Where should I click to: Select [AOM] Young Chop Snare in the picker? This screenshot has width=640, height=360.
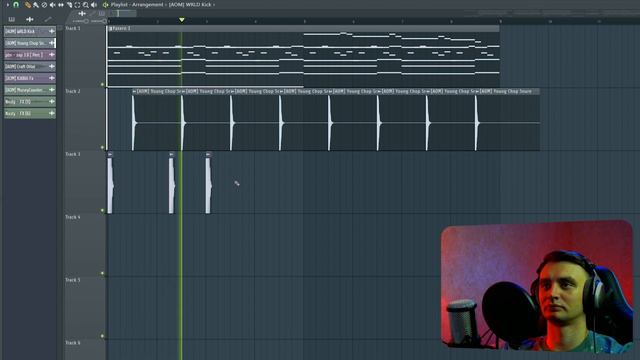pos(30,43)
